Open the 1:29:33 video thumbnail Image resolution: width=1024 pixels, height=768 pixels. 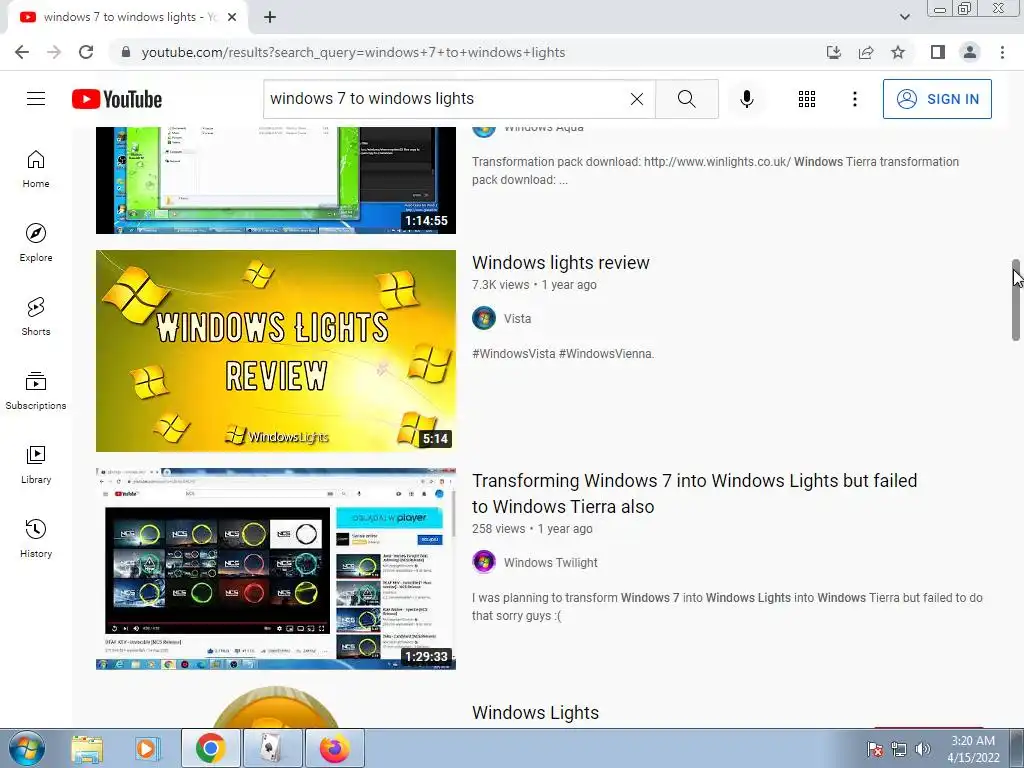(276, 569)
